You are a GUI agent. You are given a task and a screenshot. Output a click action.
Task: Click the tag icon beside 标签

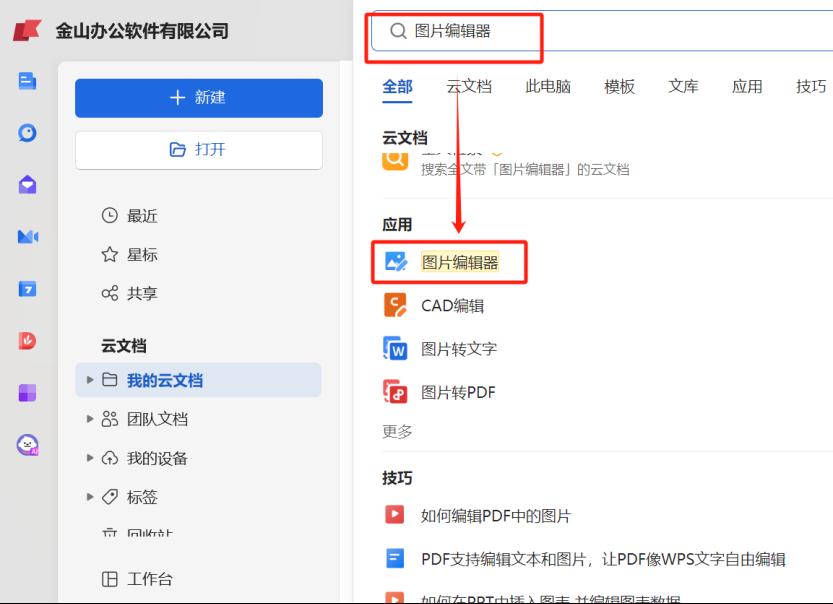pyautogui.click(x=109, y=496)
